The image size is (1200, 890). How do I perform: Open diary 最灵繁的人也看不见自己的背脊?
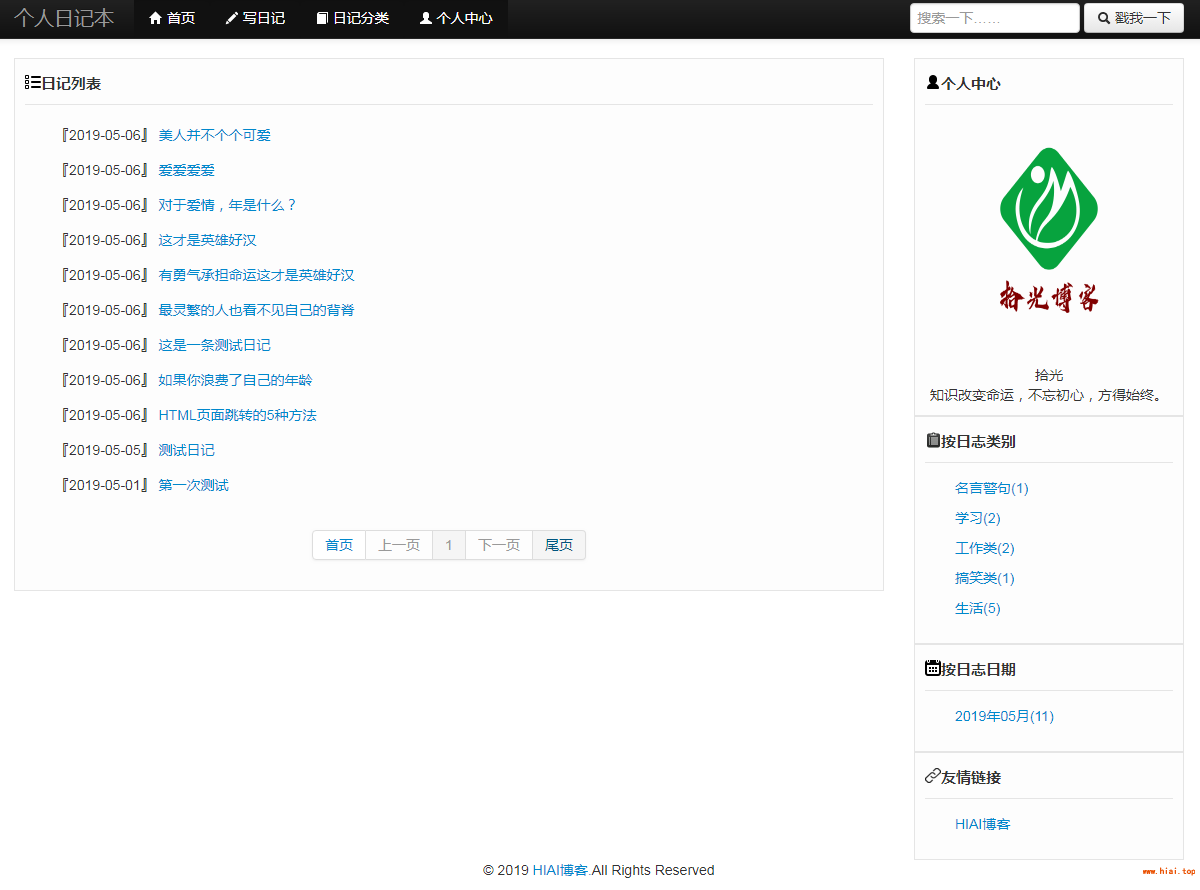[x=256, y=310]
